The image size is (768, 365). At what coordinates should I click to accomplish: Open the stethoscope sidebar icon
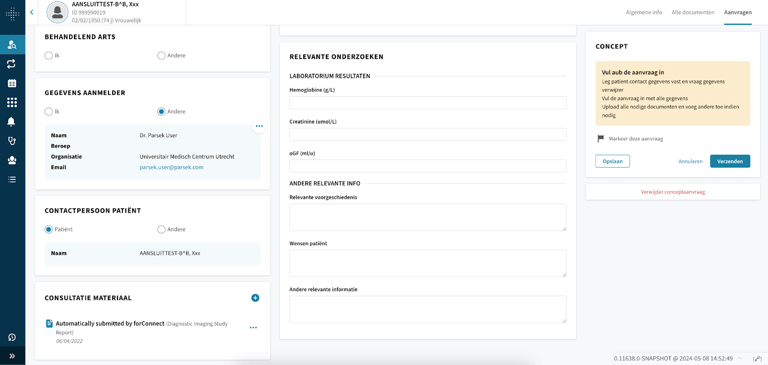(x=12, y=141)
